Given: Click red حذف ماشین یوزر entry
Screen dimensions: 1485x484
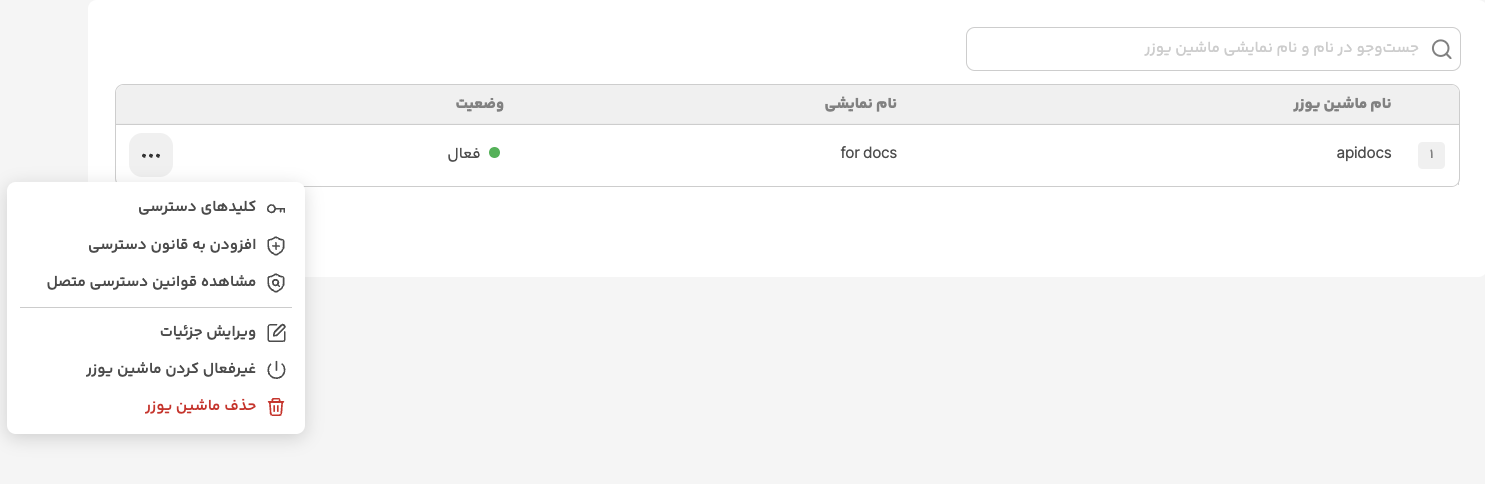Looking at the screenshot, I should click(x=200, y=407).
